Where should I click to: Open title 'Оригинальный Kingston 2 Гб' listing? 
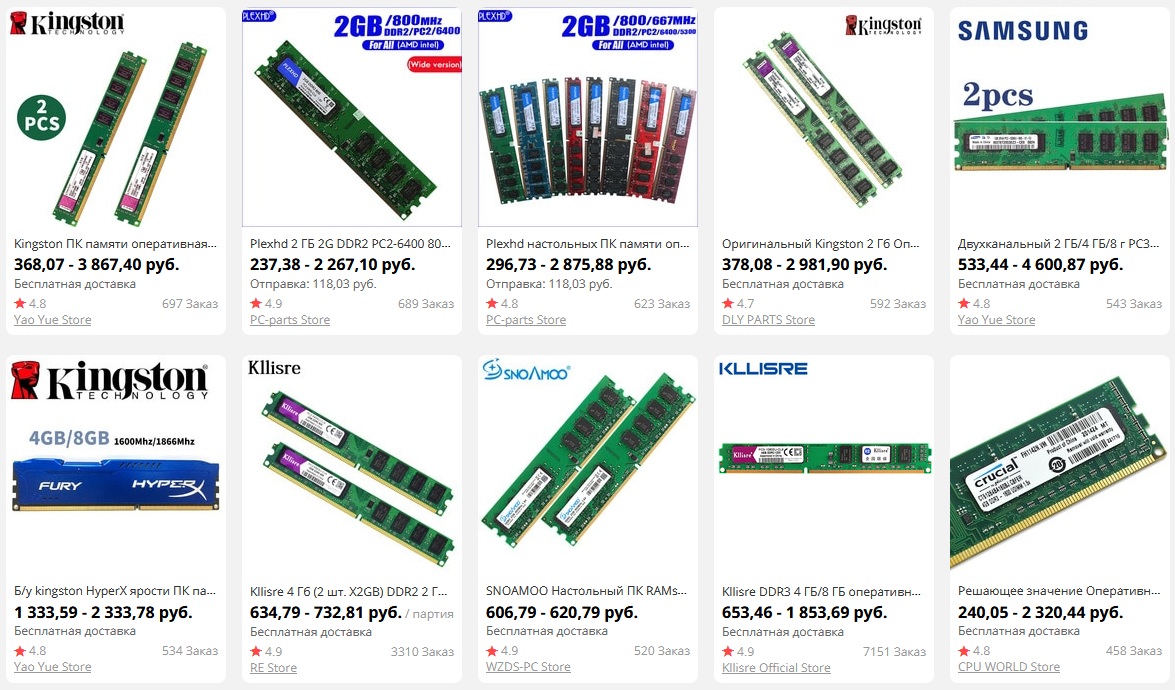coord(821,243)
